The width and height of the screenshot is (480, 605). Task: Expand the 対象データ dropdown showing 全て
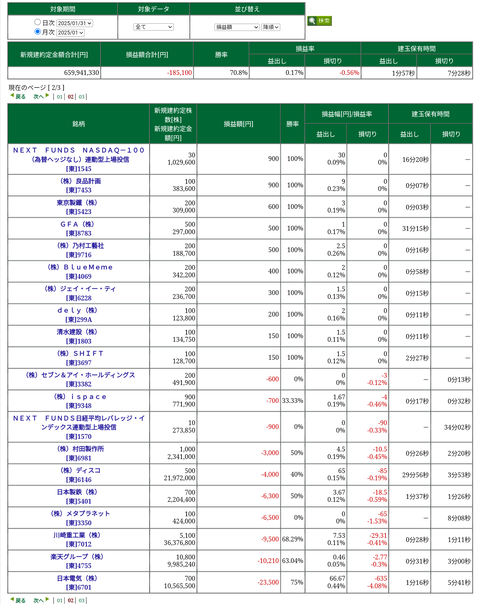click(x=154, y=27)
